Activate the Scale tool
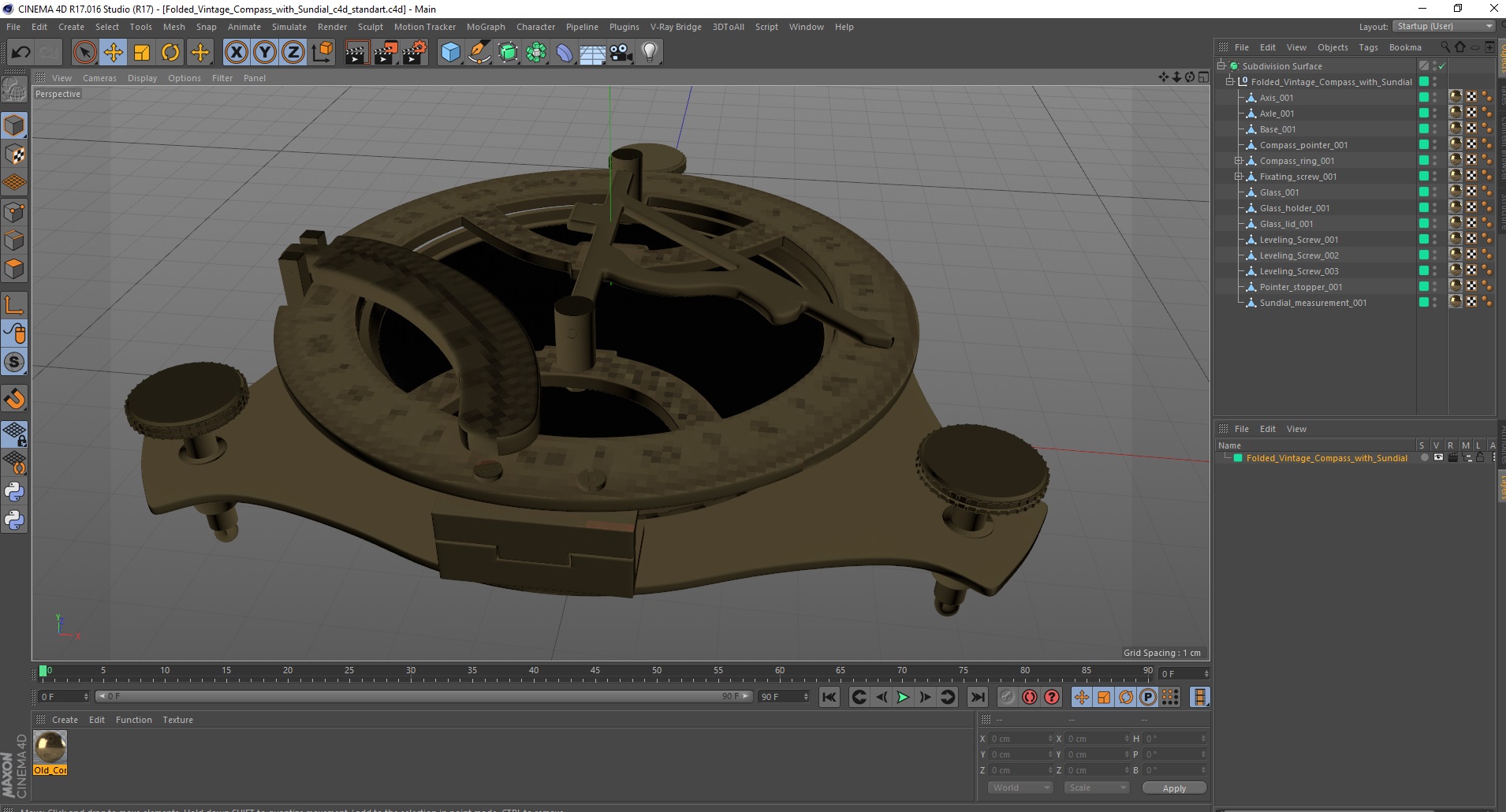Screen dimensions: 1506x812 [142, 53]
